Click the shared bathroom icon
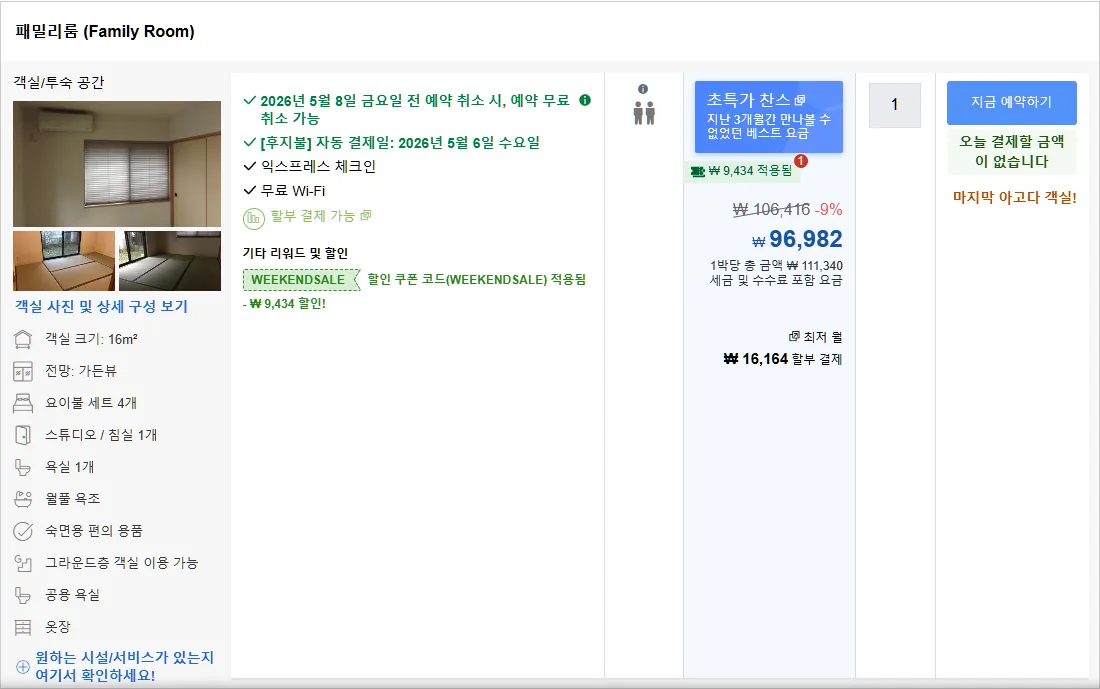Screen dimensions: 1100x689 click(23, 595)
